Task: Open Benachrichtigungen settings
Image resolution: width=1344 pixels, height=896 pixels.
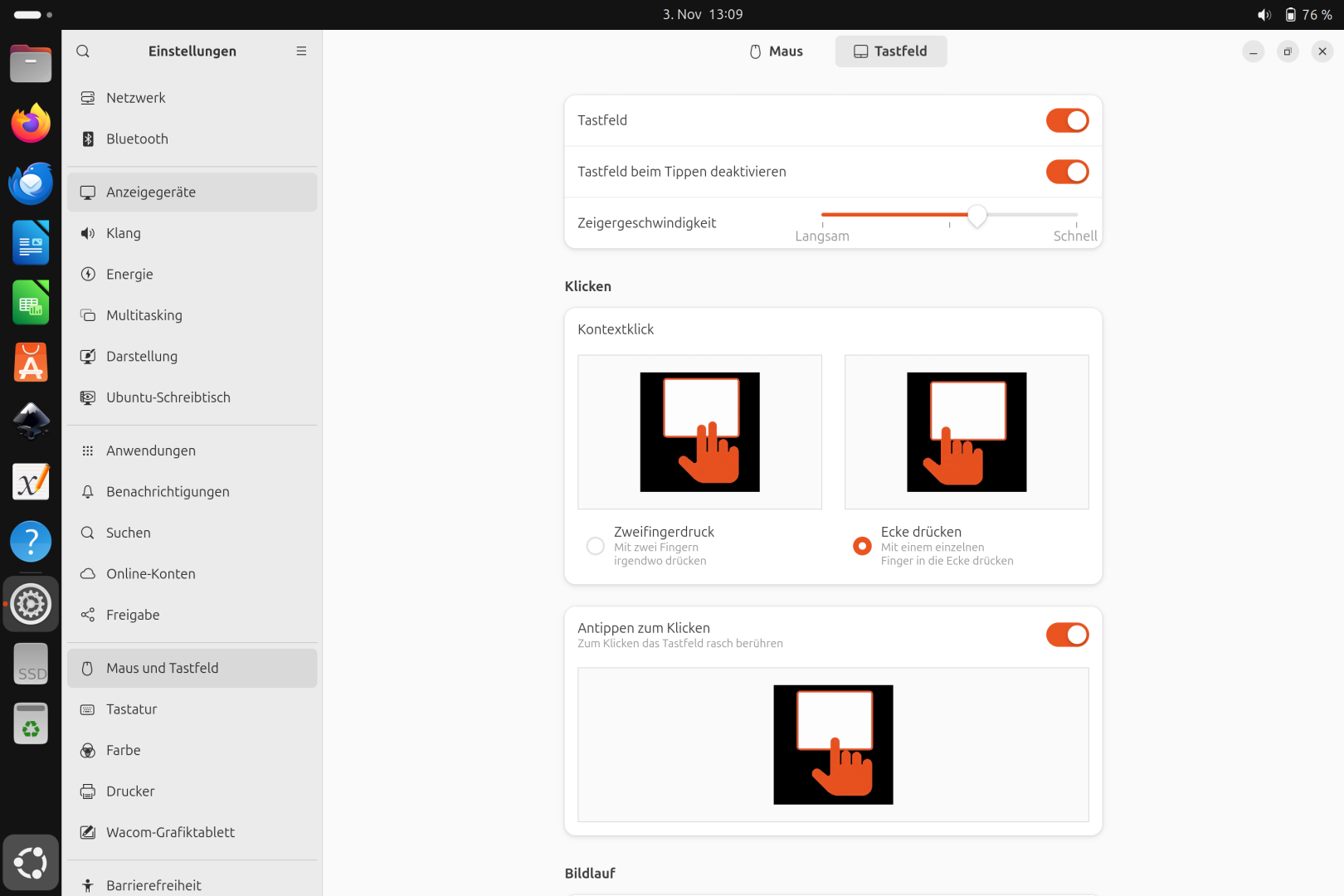Action: pyautogui.click(x=192, y=492)
